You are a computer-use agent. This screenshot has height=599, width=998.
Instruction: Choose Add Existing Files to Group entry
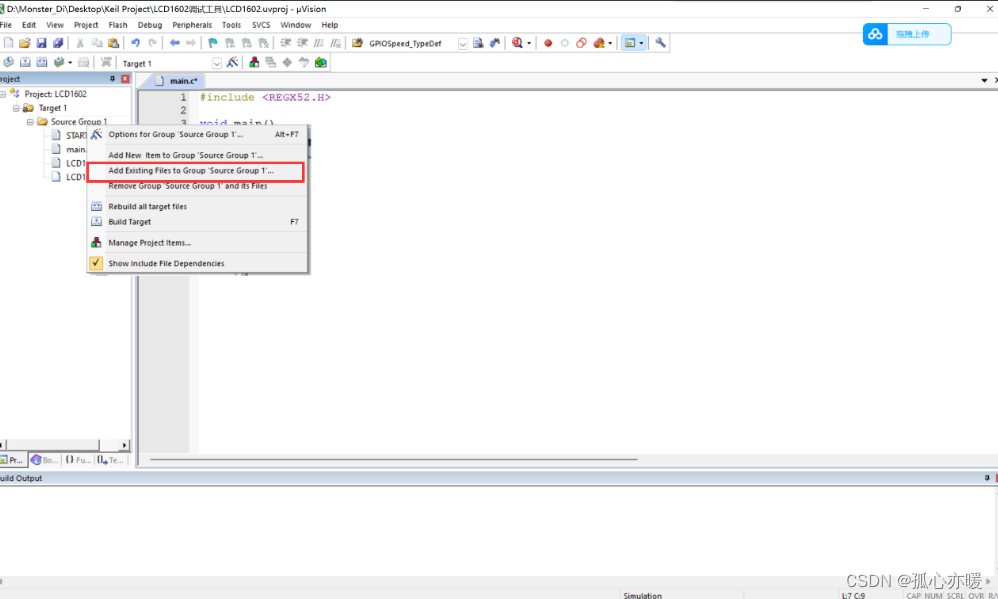(x=196, y=171)
